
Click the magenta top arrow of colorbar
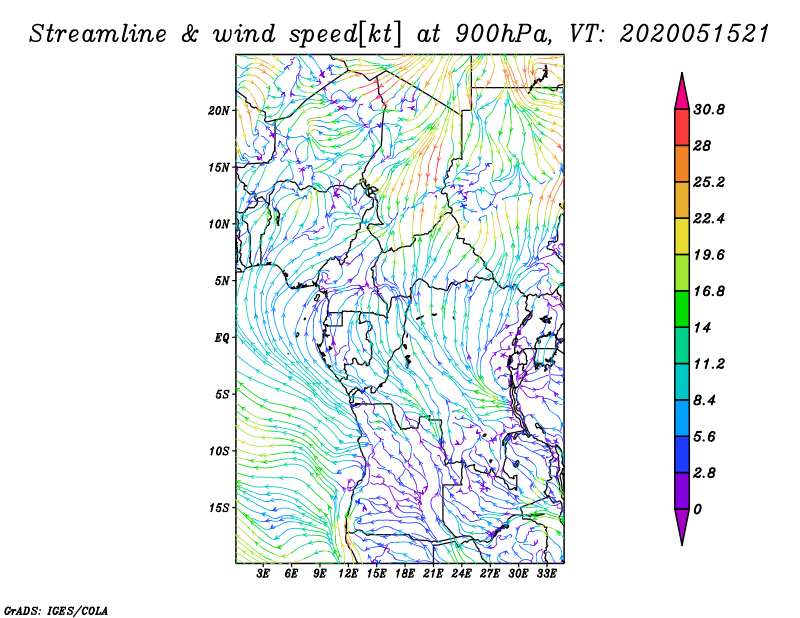click(x=682, y=92)
